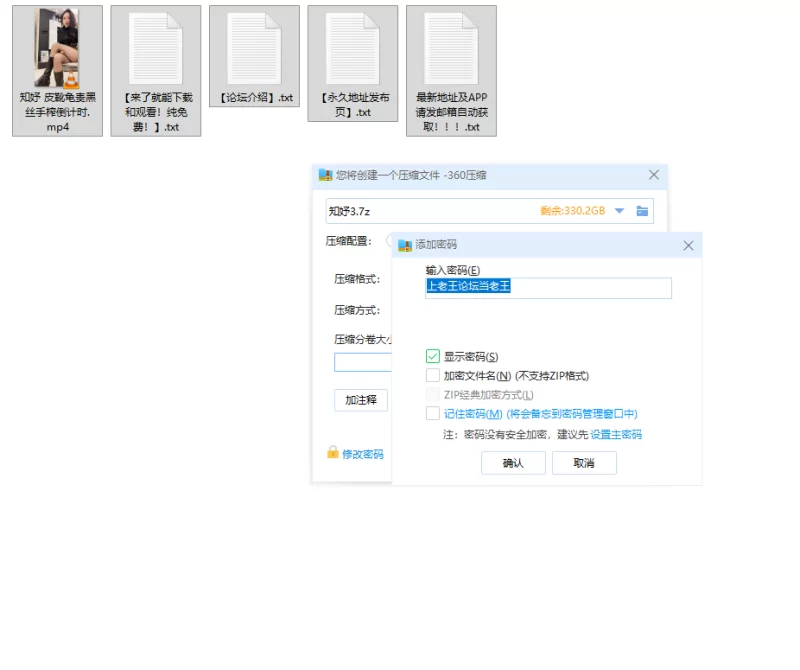Click the 输入密码(E) label
800x670 pixels.
[453, 270]
